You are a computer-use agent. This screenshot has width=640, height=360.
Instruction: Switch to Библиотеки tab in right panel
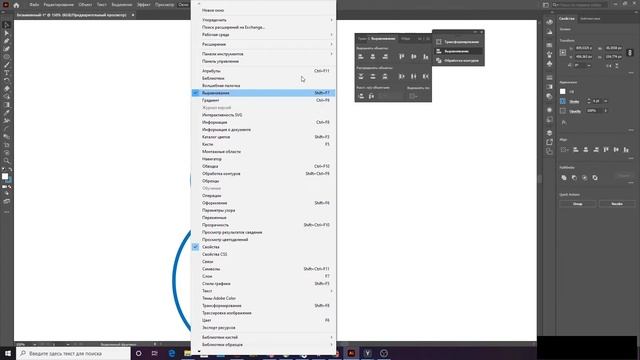(590, 19)
